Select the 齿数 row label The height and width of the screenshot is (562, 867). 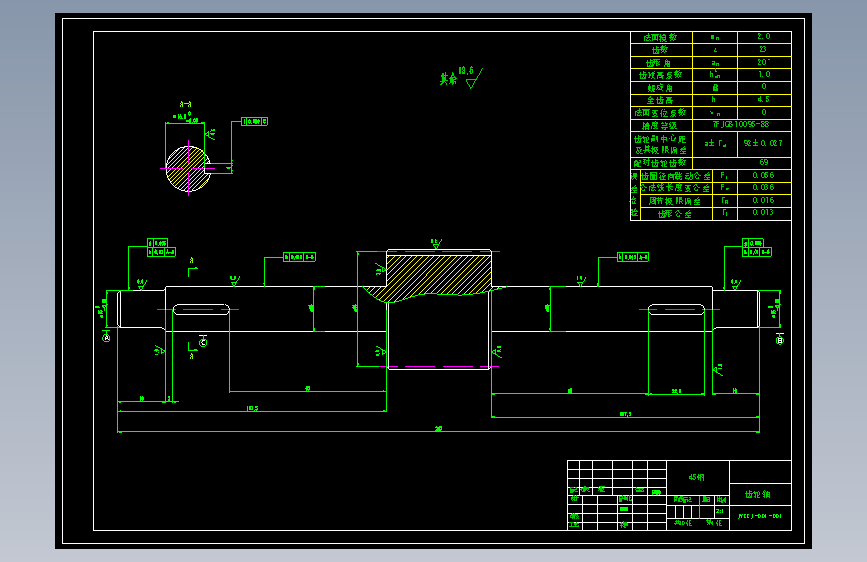click(x=661, y=50)
